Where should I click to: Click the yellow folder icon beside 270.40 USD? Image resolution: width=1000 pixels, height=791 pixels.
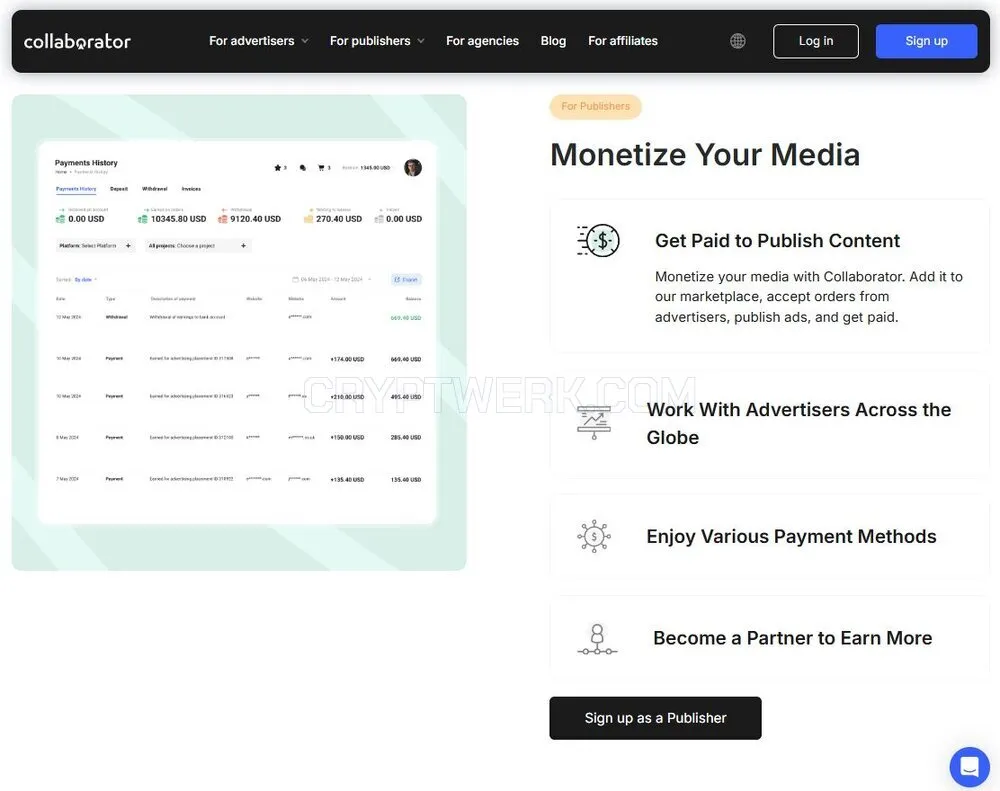click(309, 219)
